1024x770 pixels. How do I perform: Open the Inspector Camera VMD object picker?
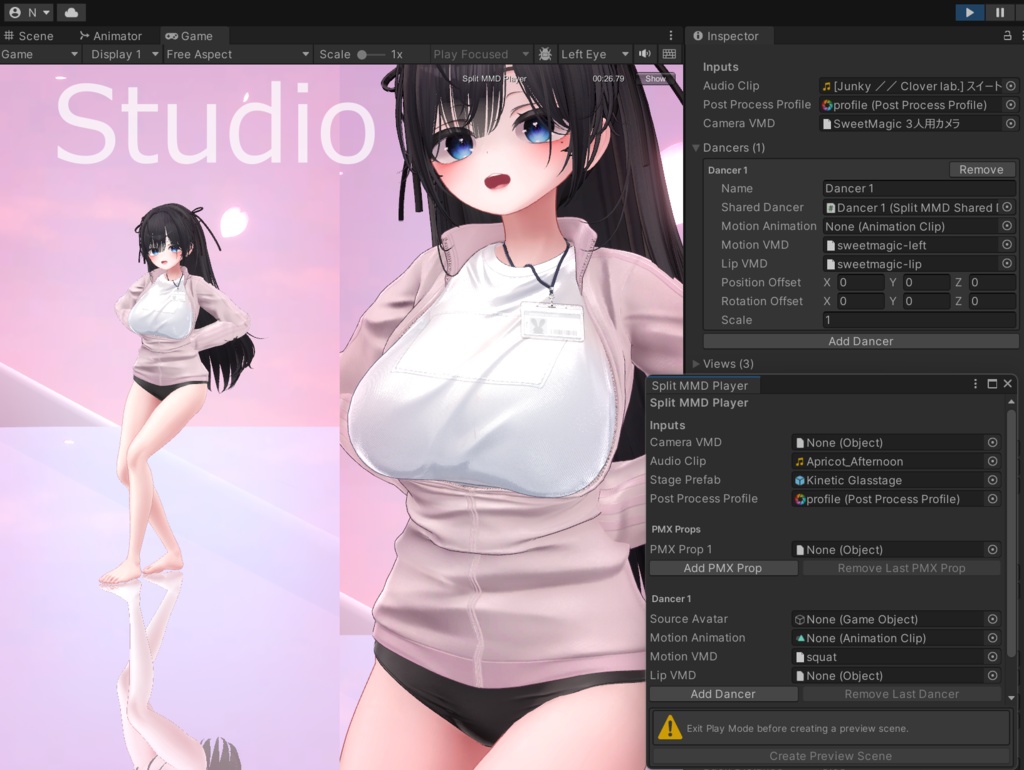pyautogui.click(x=1011, y=123)
